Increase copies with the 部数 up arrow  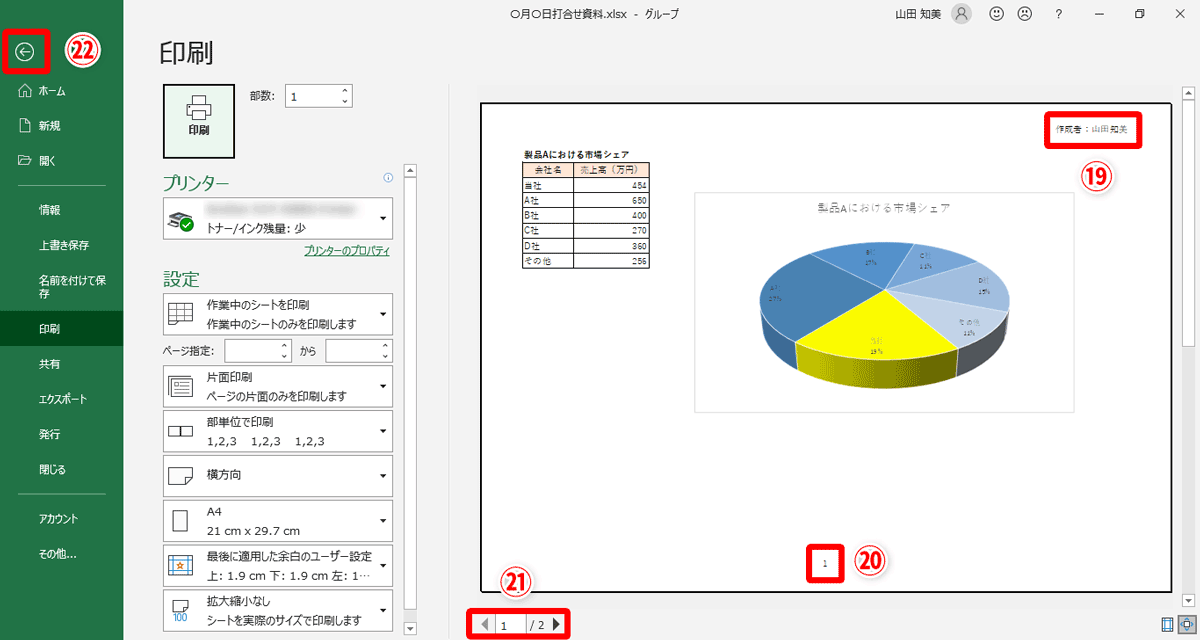(x=344, y=90)
